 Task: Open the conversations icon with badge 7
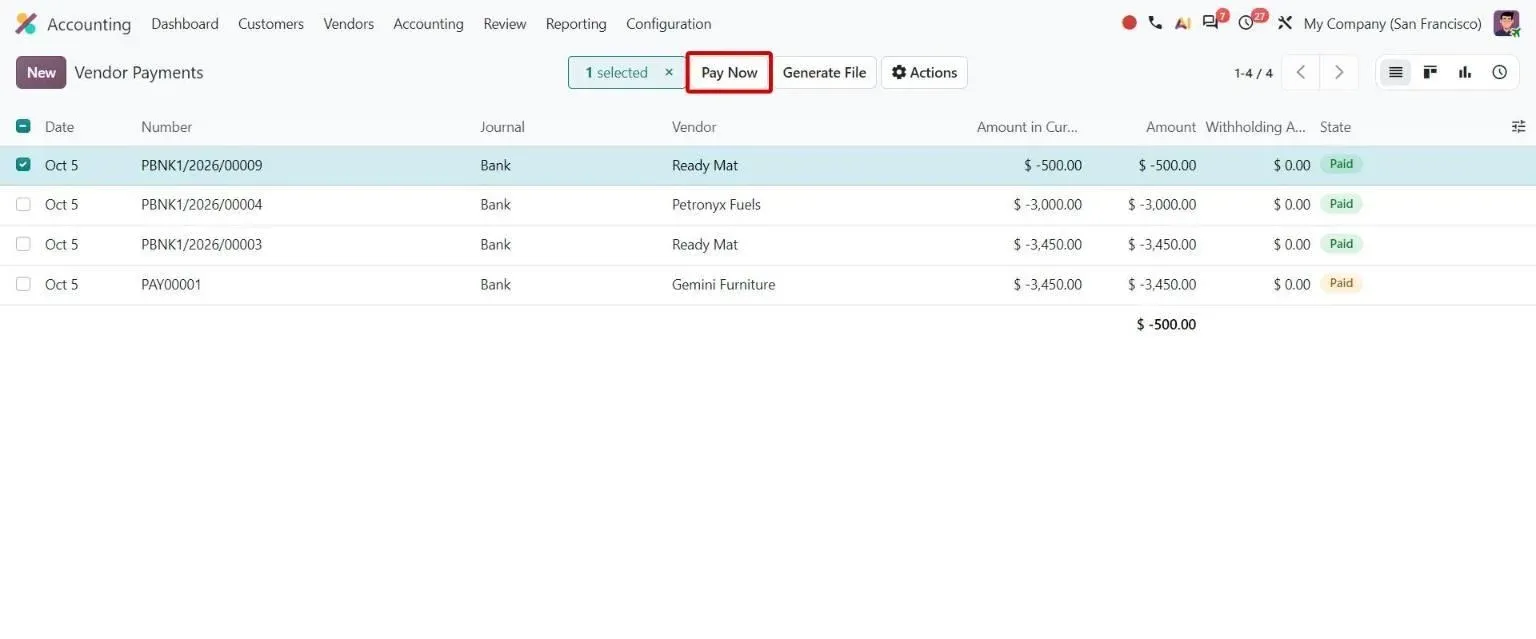click(x=1212, y=22)
